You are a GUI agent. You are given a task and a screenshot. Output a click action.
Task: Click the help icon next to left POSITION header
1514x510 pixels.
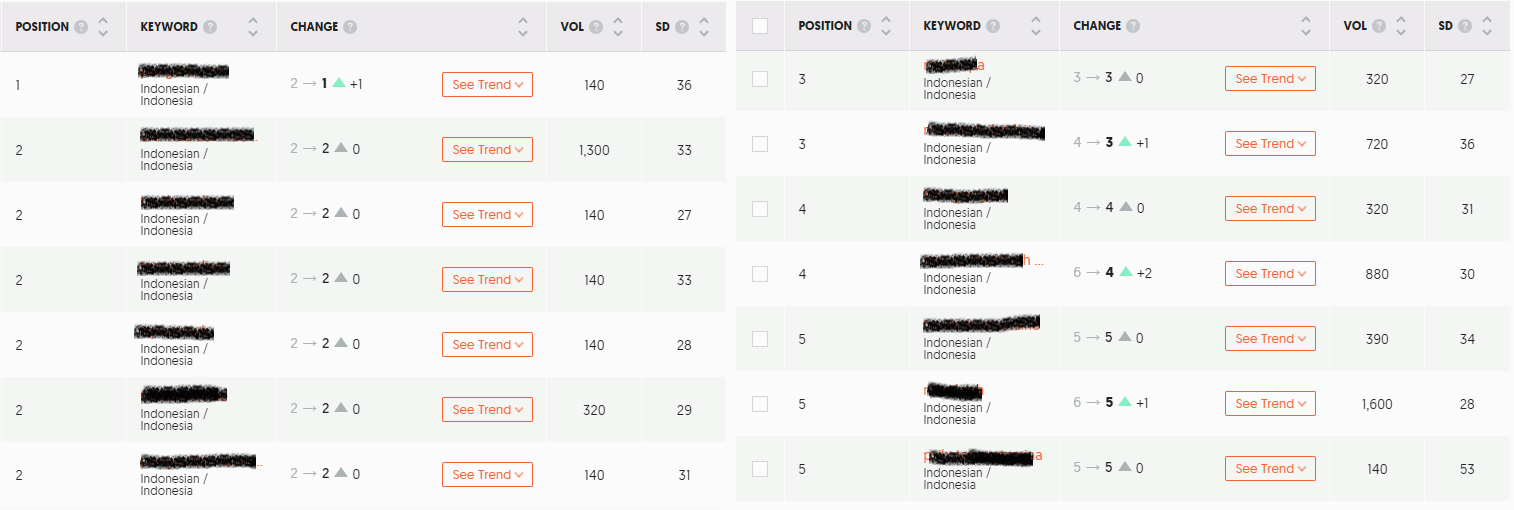pos(80,27)
